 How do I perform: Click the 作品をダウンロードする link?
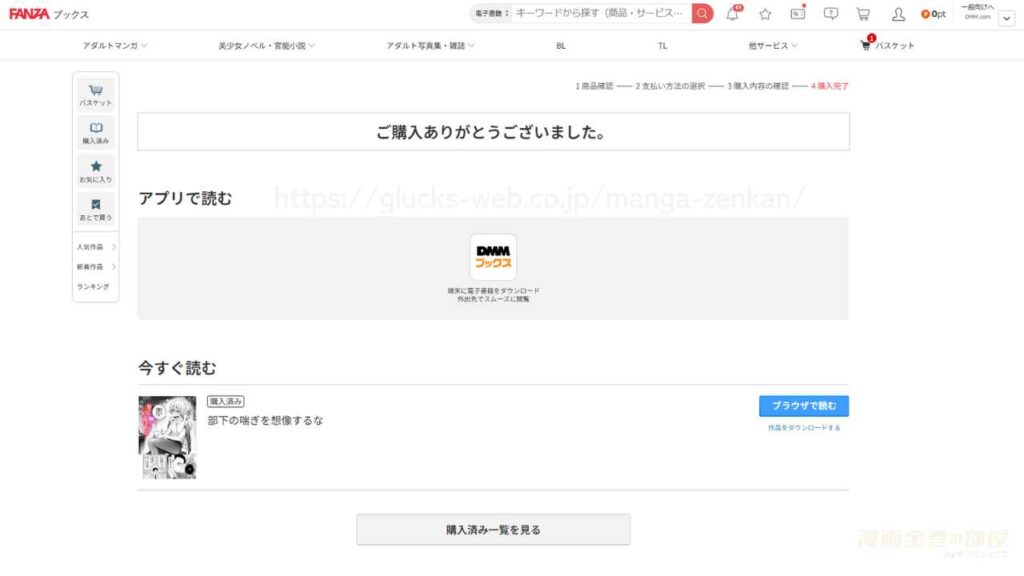tap(803, 426)
